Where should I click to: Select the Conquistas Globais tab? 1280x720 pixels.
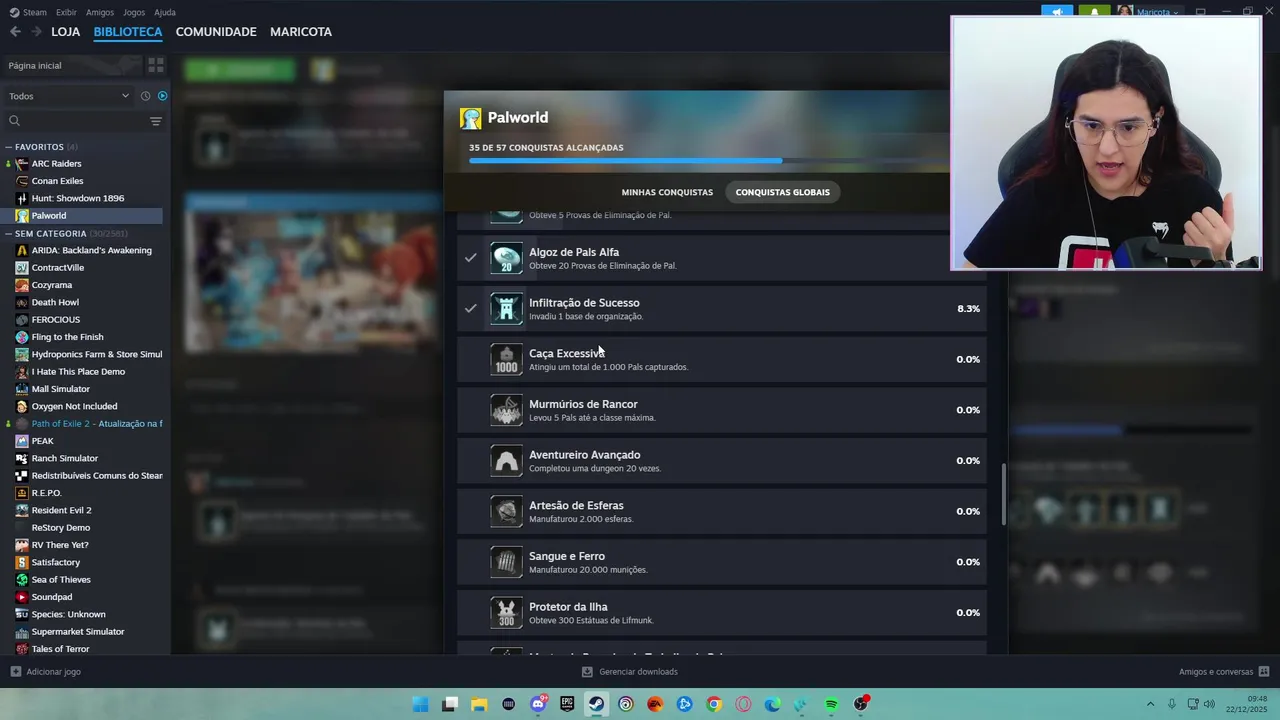pos(783,192)
